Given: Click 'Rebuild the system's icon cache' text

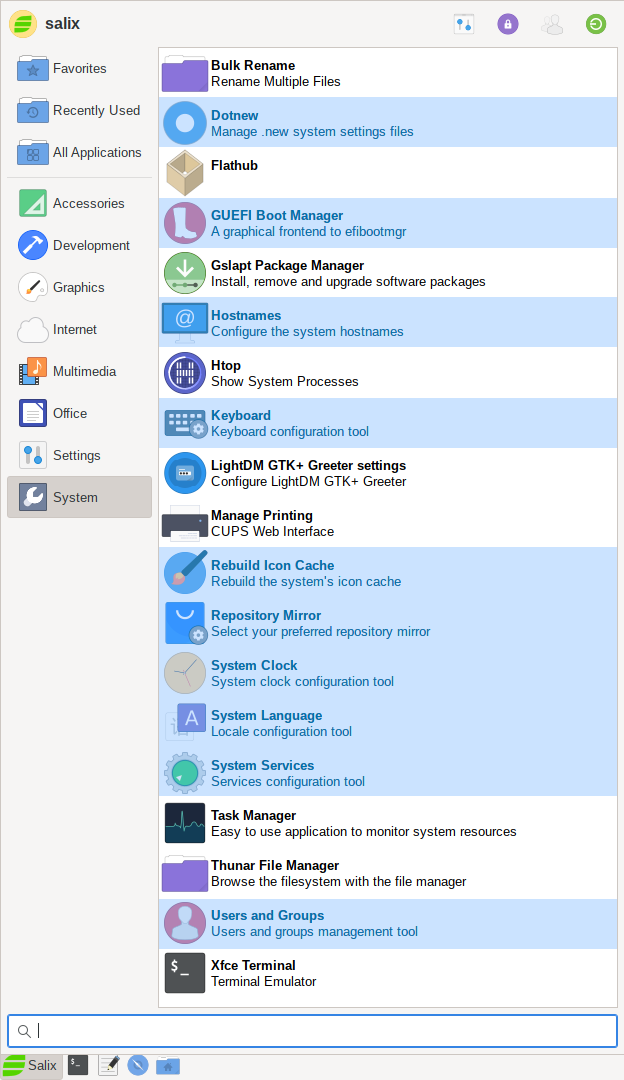Looking at the screenshot, I should pos(306,581).
